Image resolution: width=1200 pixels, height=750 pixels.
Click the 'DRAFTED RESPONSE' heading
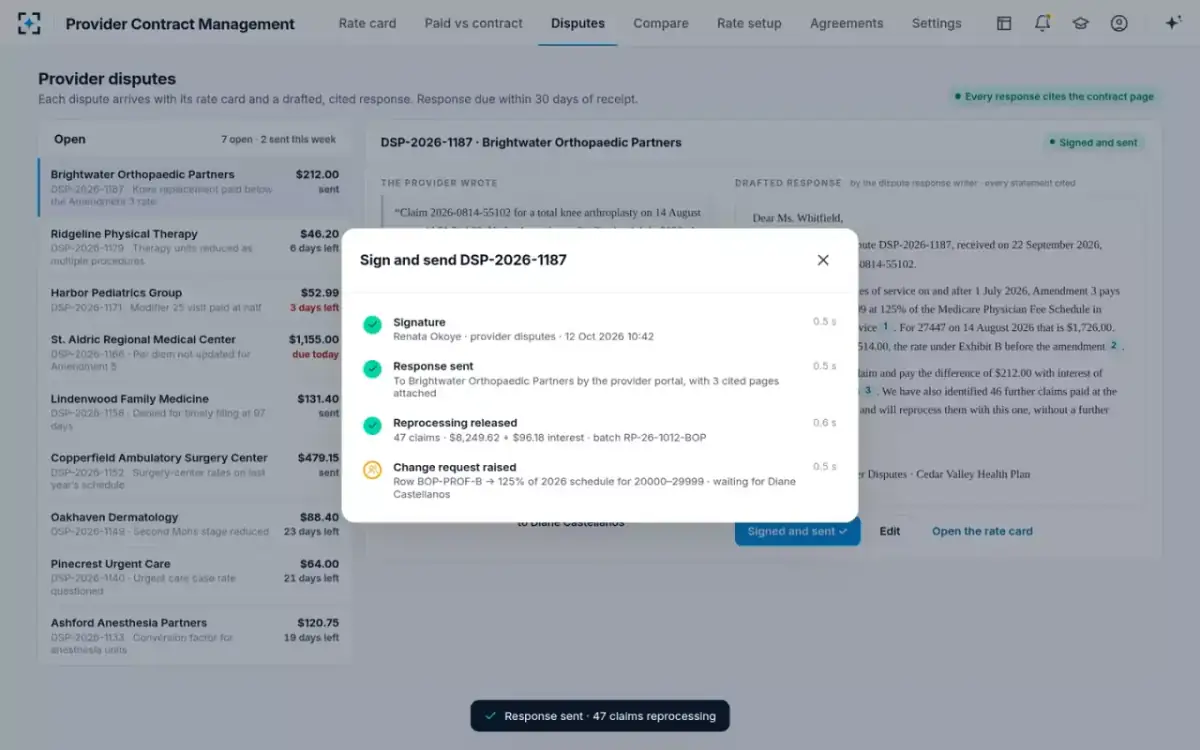[x=788, y=184]
